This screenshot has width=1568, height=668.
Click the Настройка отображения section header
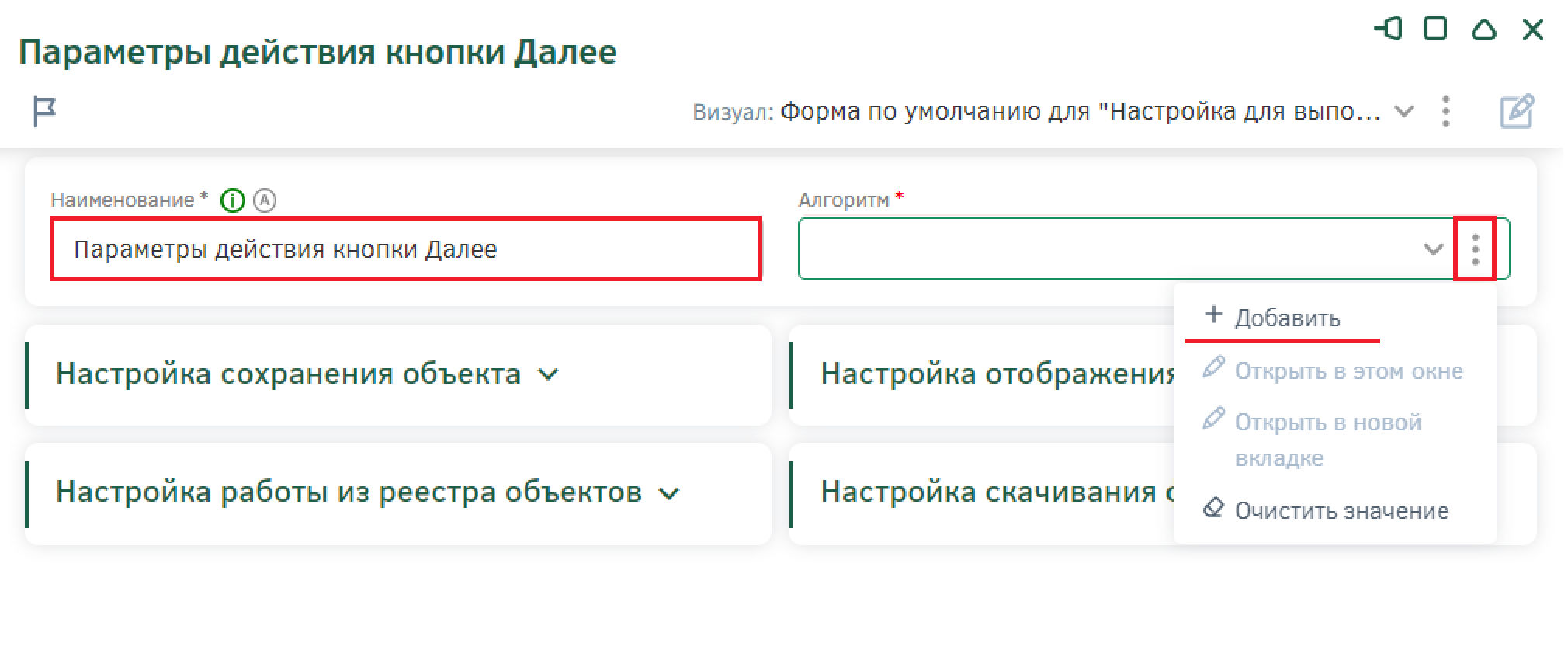tap(999, 374)
